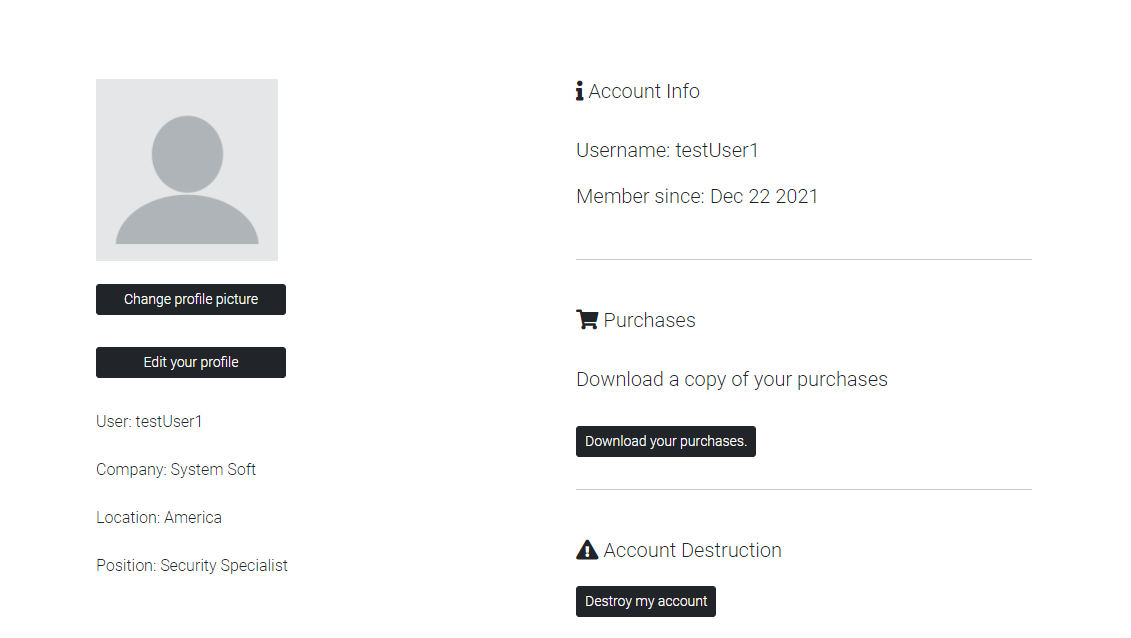The height and width of the screenshot is (638, 1131).
Task: Download your purchases via the button
Action: pyautogui.click(x=666, y=441)
